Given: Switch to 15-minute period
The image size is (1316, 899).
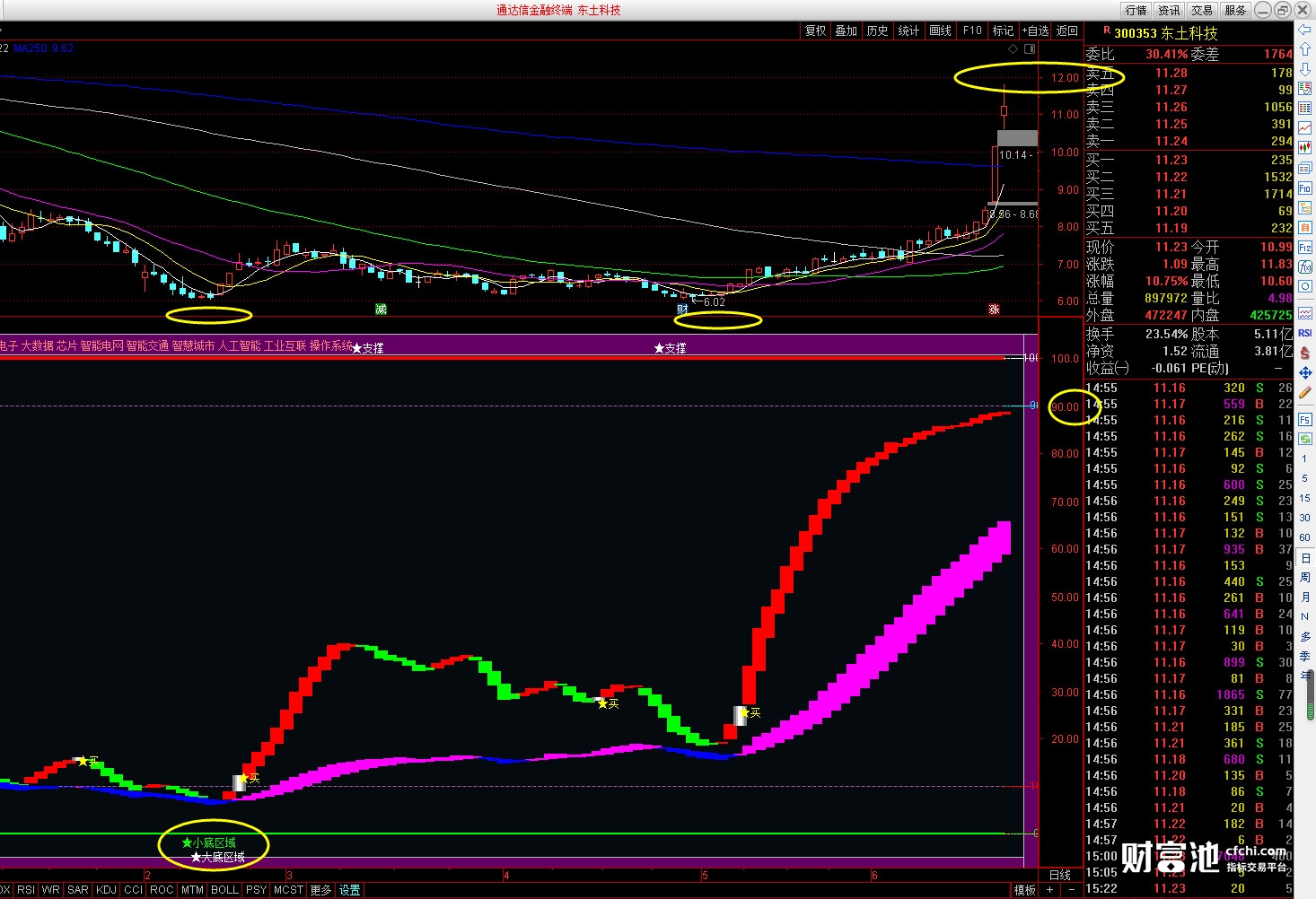Looking at the screenshot, I should pyautogui.click(x=1304, y=498).
